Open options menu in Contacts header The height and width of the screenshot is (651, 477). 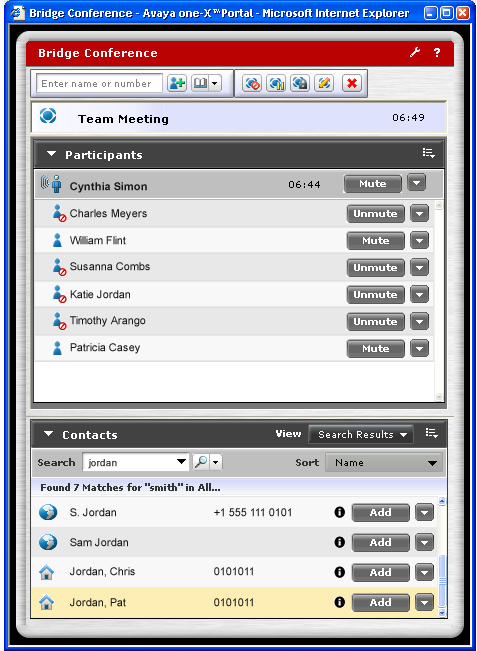(x=431, y=434)
